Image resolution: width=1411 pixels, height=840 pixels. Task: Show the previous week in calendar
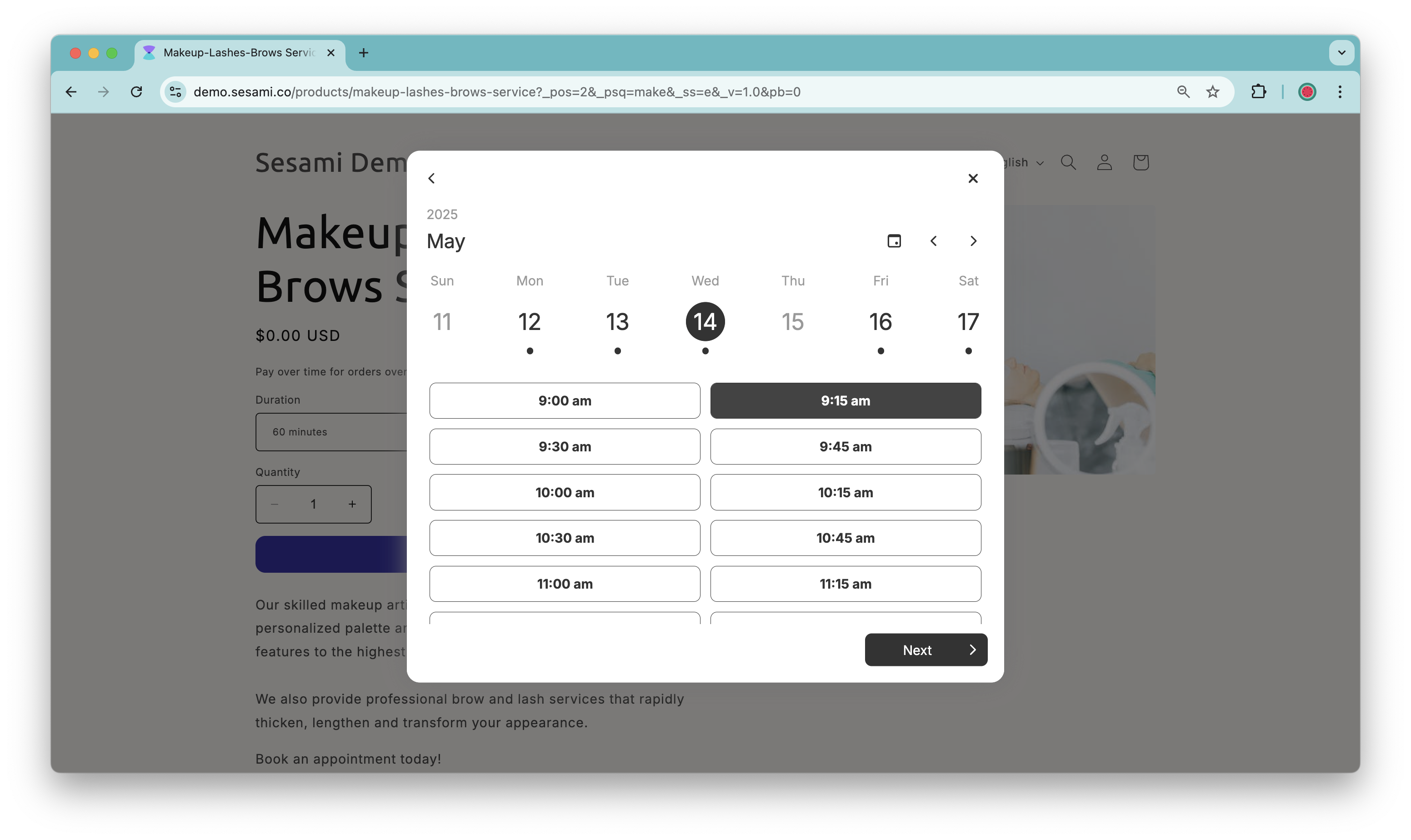pyautogui.click(x=933, y=241)
